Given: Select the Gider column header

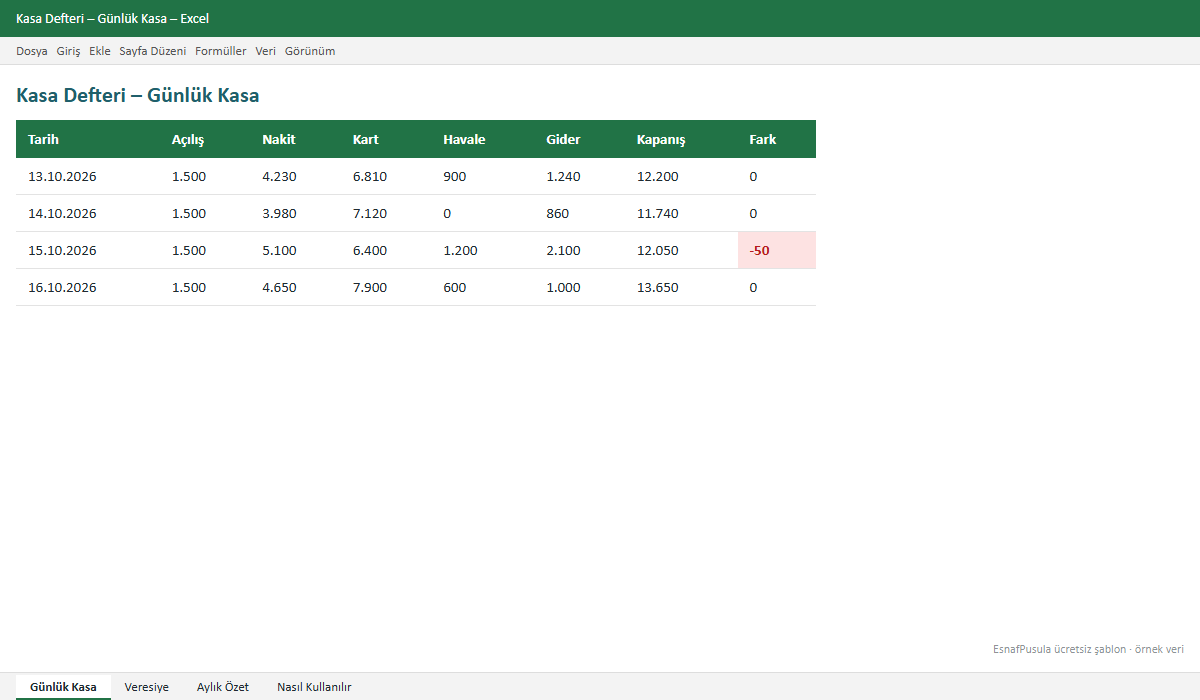Looking at the screenshot, I should 580,139.
